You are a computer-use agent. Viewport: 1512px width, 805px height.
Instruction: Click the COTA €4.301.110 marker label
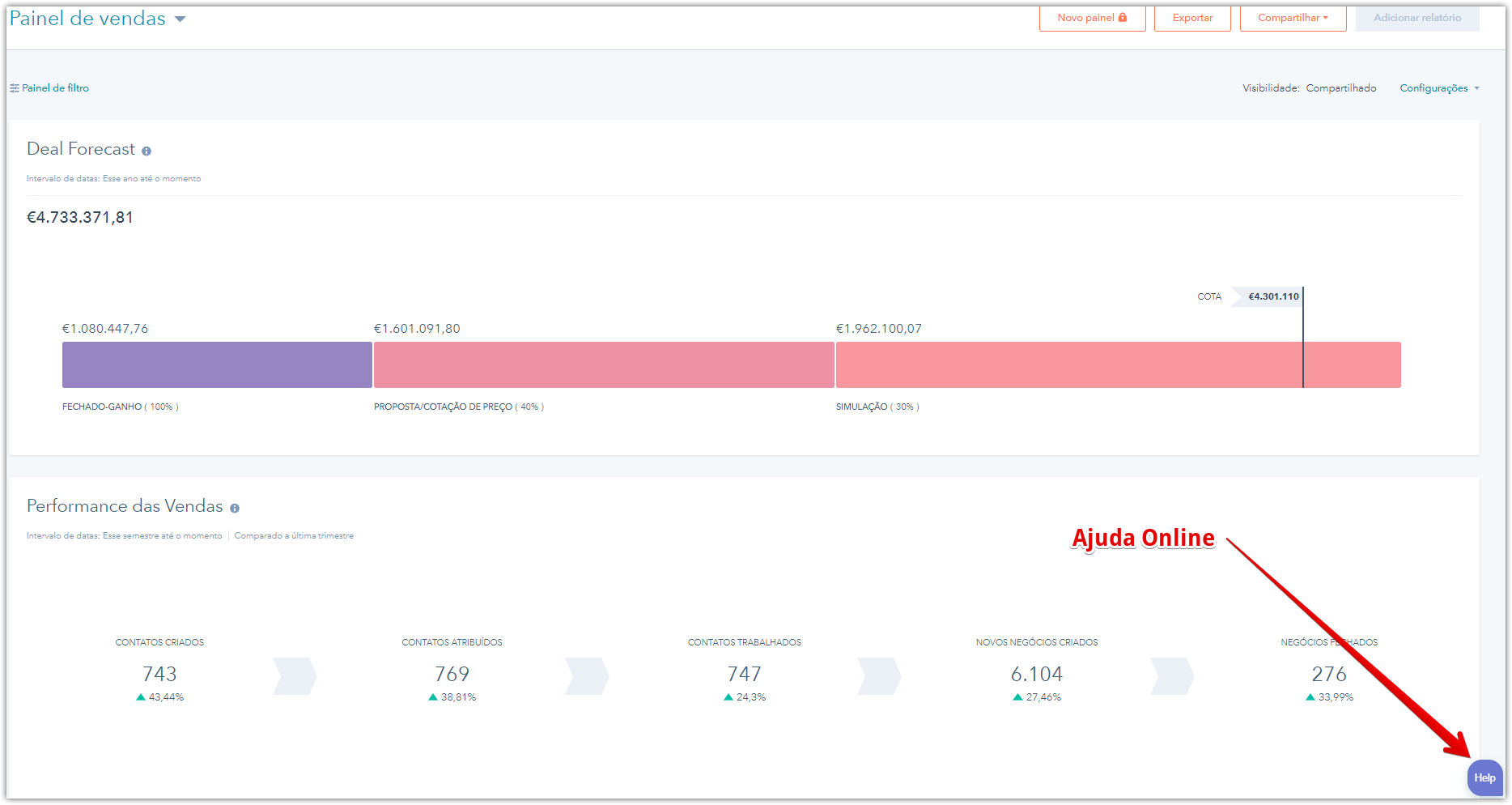point(1272,296)
